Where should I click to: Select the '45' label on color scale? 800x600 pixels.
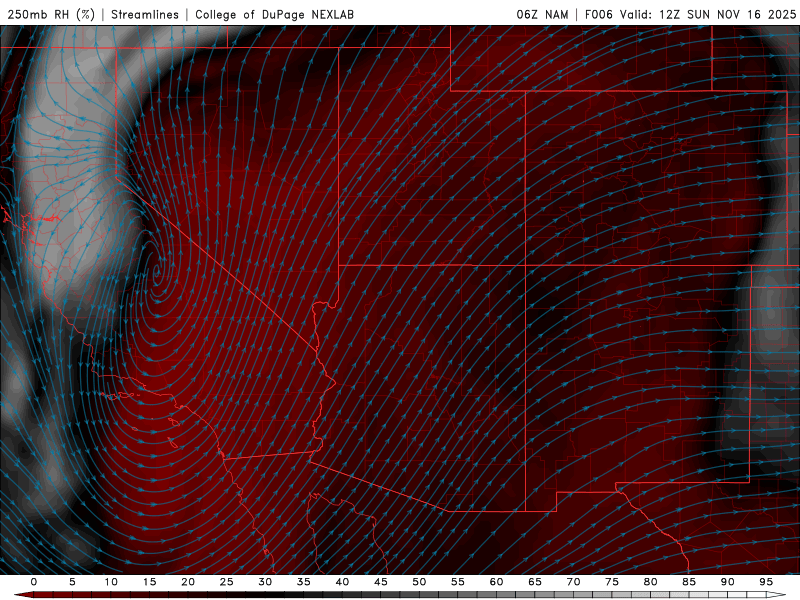point(381,582)
